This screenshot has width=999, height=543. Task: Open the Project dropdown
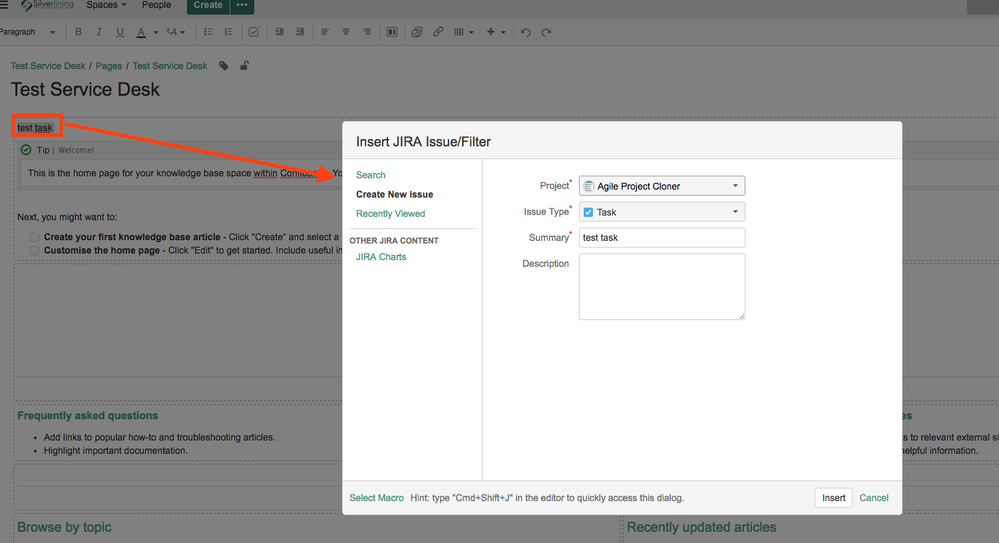point(662,186)
